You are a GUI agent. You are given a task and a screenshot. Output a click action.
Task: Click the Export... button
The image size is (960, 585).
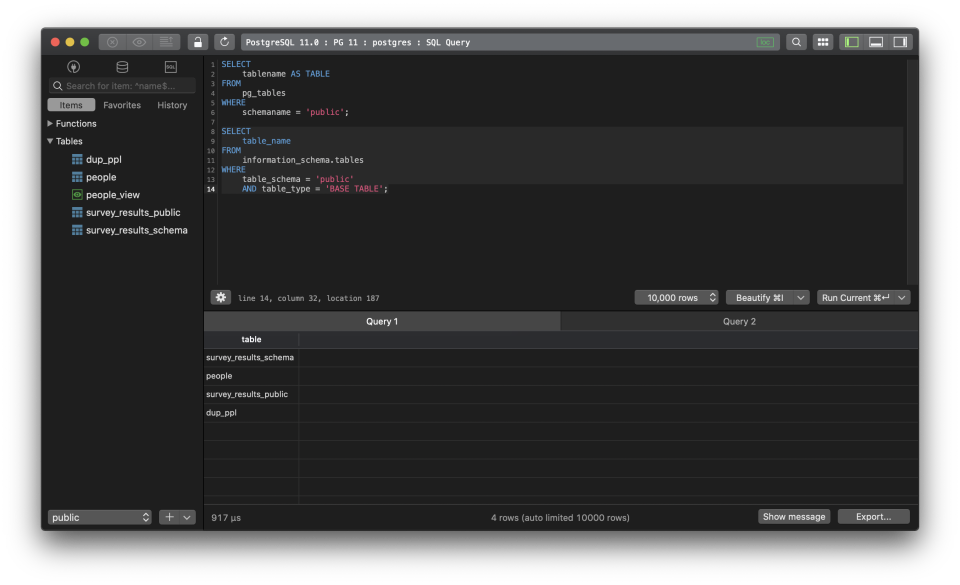[873, 516]
